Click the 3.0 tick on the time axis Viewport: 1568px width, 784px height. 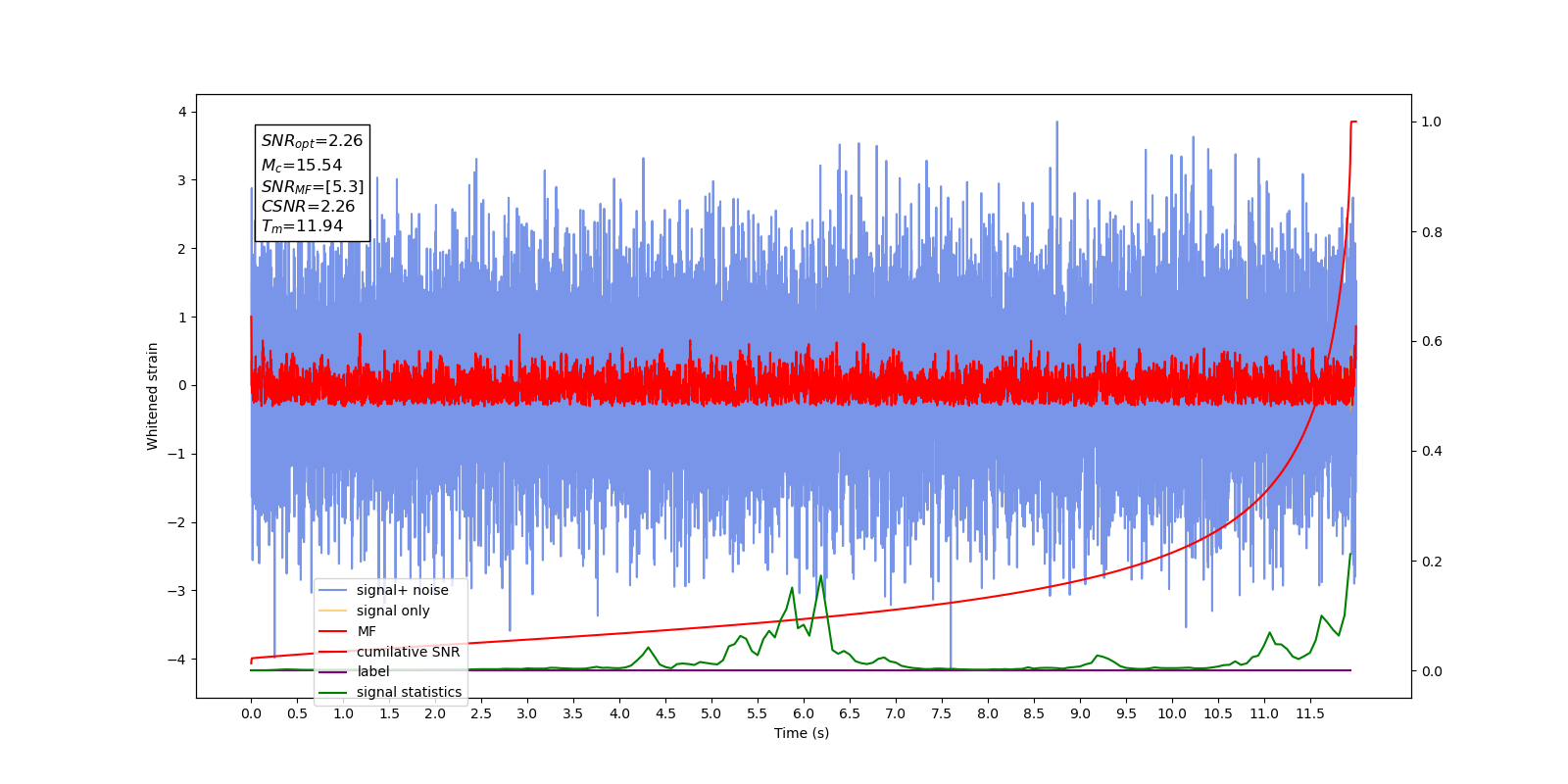[x=527, y=713]
